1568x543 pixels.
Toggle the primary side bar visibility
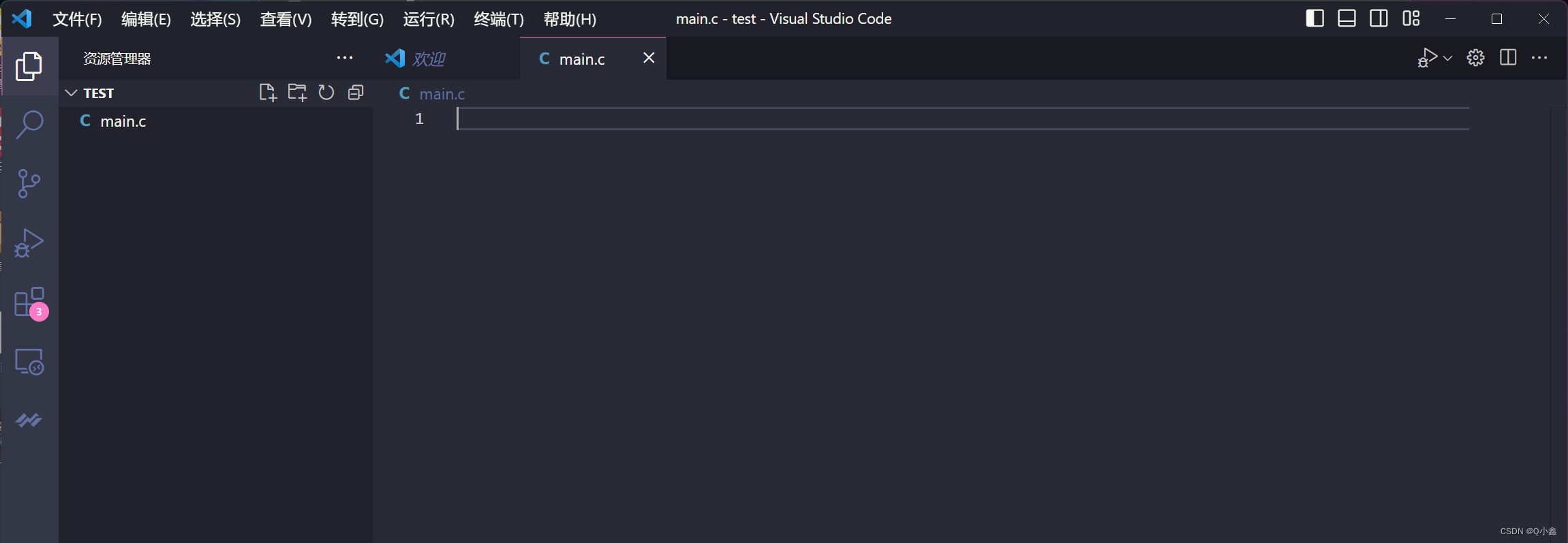point(1315,18)
